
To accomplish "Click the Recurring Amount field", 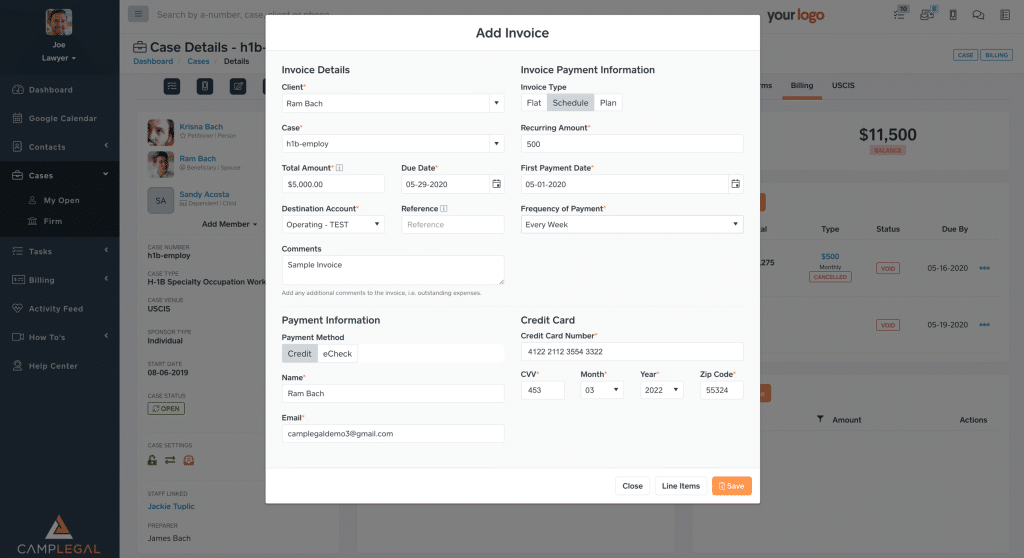I will pyautogui.click(x=632, y=144).
